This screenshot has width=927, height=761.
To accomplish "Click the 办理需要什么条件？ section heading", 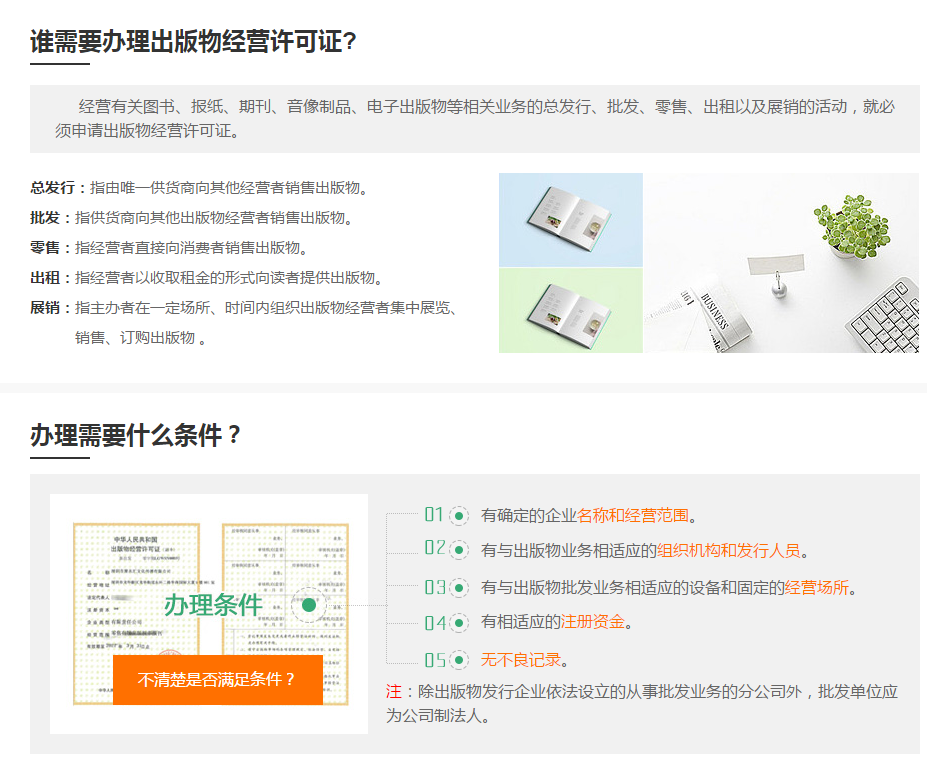I will (136, 435).
